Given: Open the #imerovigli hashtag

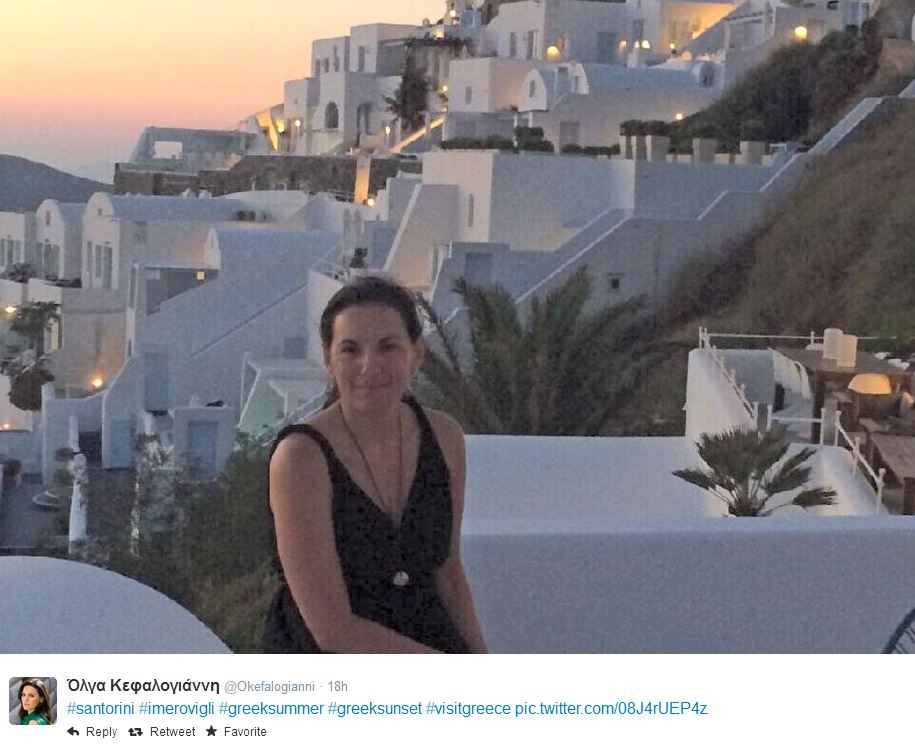Looking at the screenshot, I should [x=176, y=709].
